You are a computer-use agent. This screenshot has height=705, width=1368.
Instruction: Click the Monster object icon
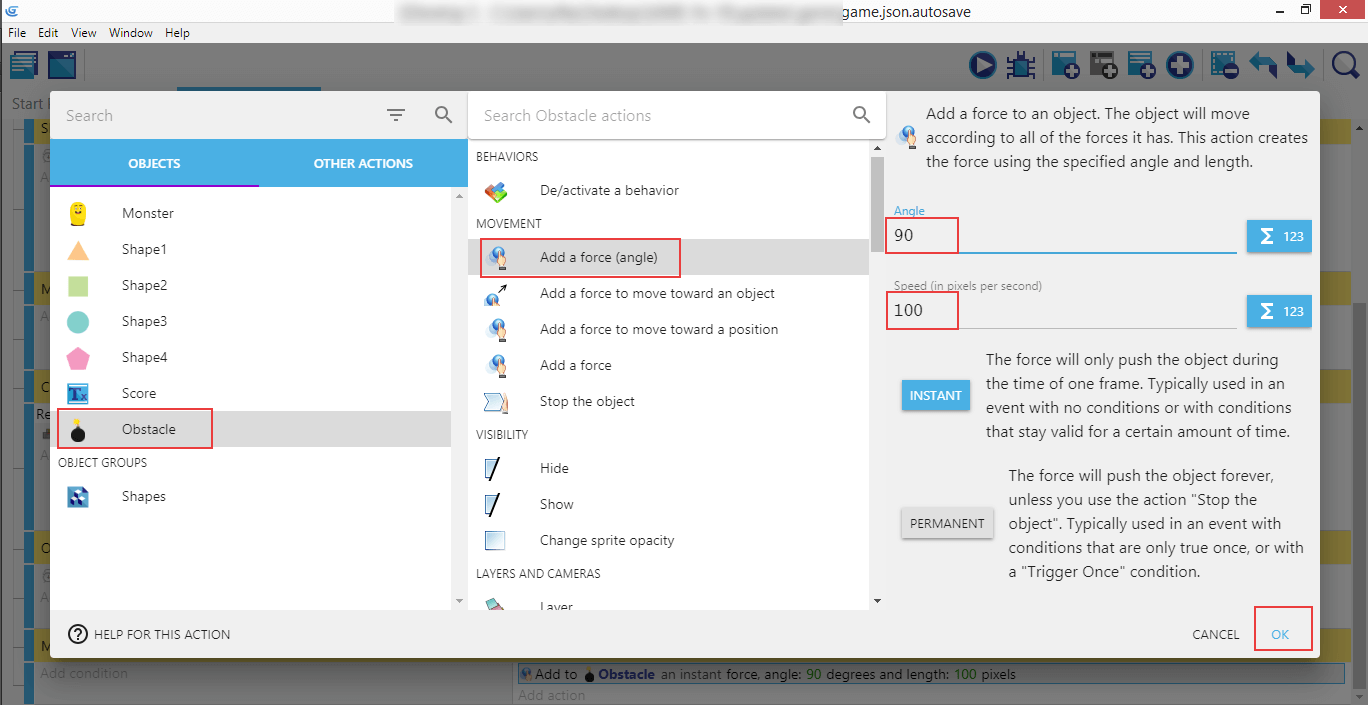78,214
